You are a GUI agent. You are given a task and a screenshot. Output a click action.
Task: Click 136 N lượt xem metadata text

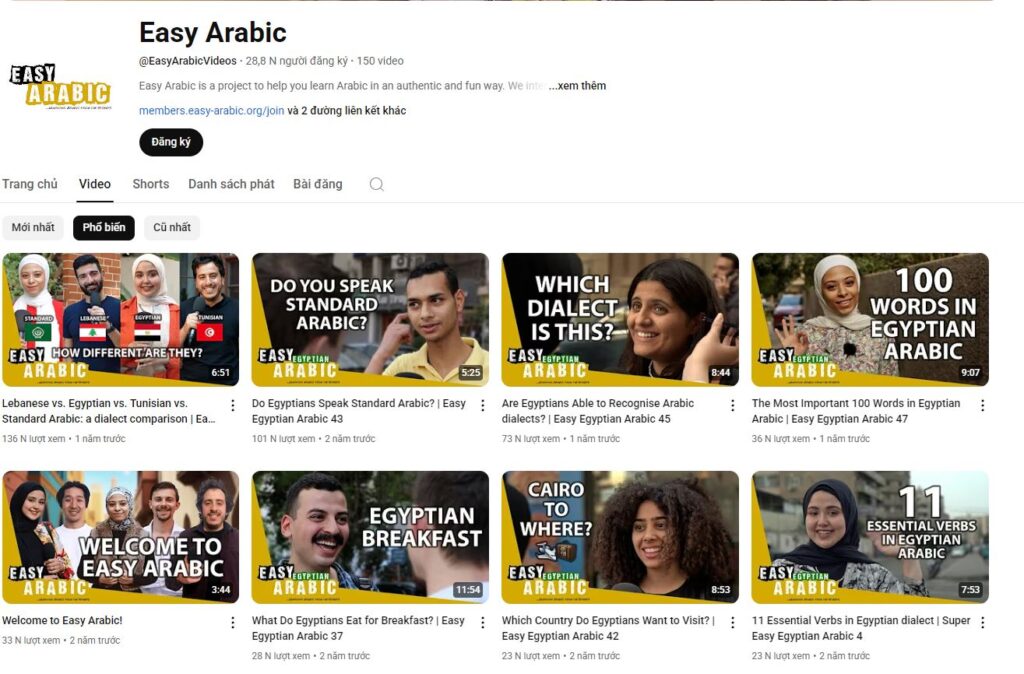(x=33, y=439)
